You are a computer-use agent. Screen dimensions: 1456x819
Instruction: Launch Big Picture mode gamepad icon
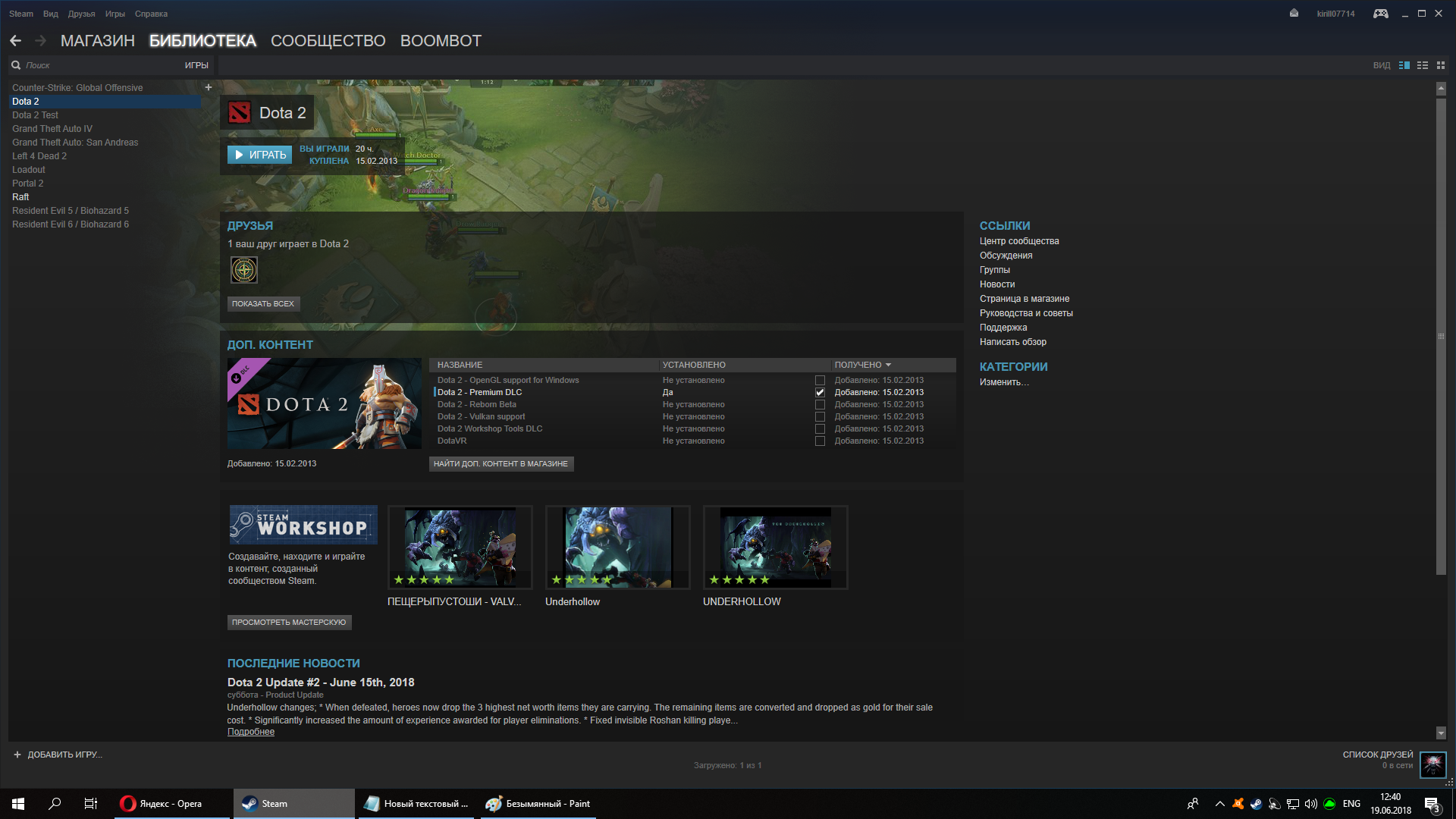(1381, 14)
